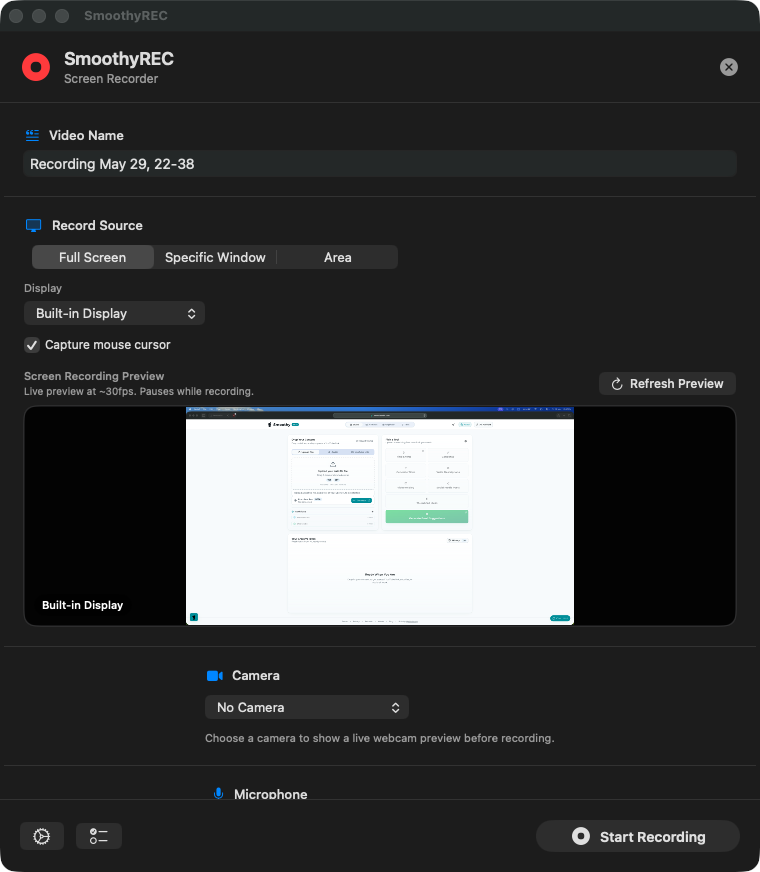The width and height of the screenshot is (760, 872).
Task: Click the SmoothyREC window title text
Action: click(126, 16)
